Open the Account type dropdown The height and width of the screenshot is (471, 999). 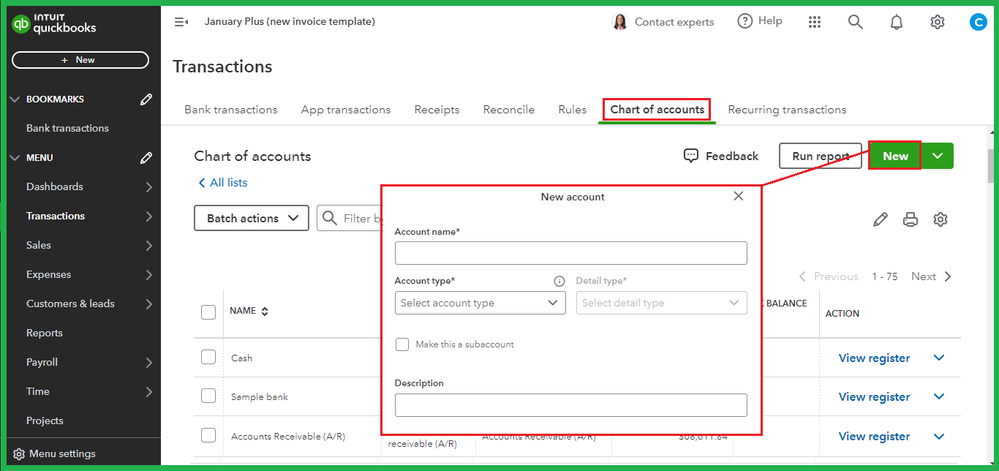coord(480,303)
